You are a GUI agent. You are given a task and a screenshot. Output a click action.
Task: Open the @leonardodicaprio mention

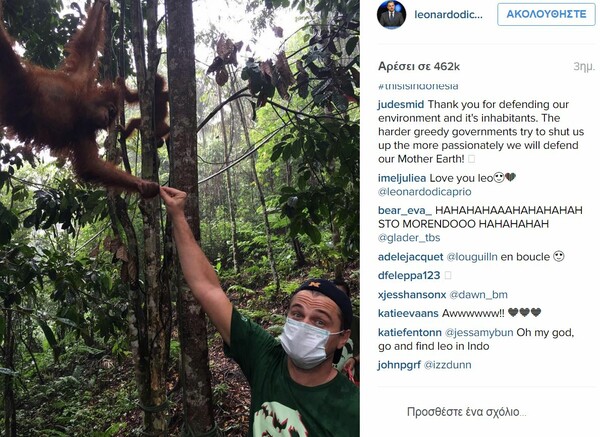pyautogui.click(x=424, y=192)
